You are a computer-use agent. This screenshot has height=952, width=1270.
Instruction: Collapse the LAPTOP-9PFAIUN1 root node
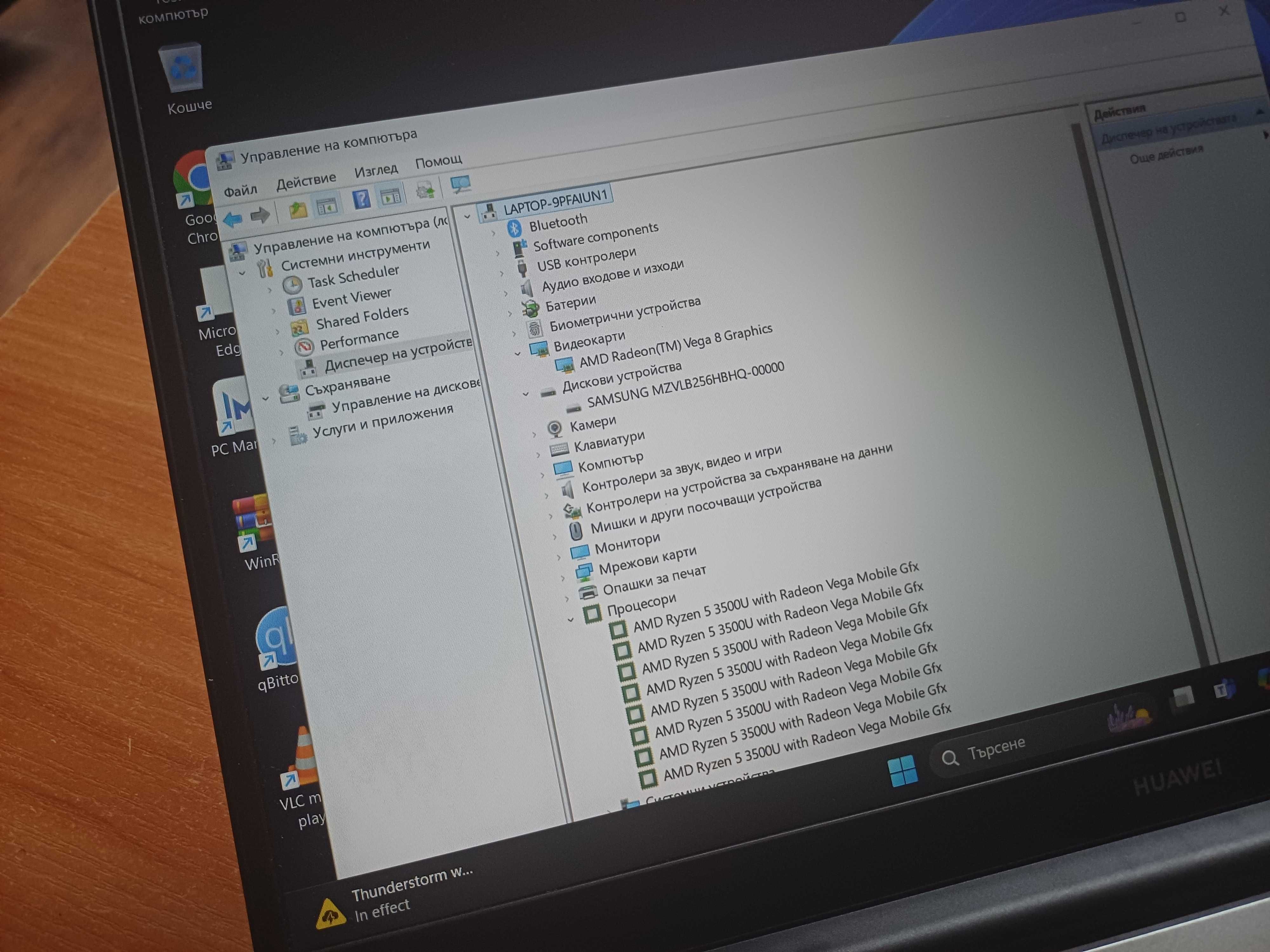click(x=467, y=216)
